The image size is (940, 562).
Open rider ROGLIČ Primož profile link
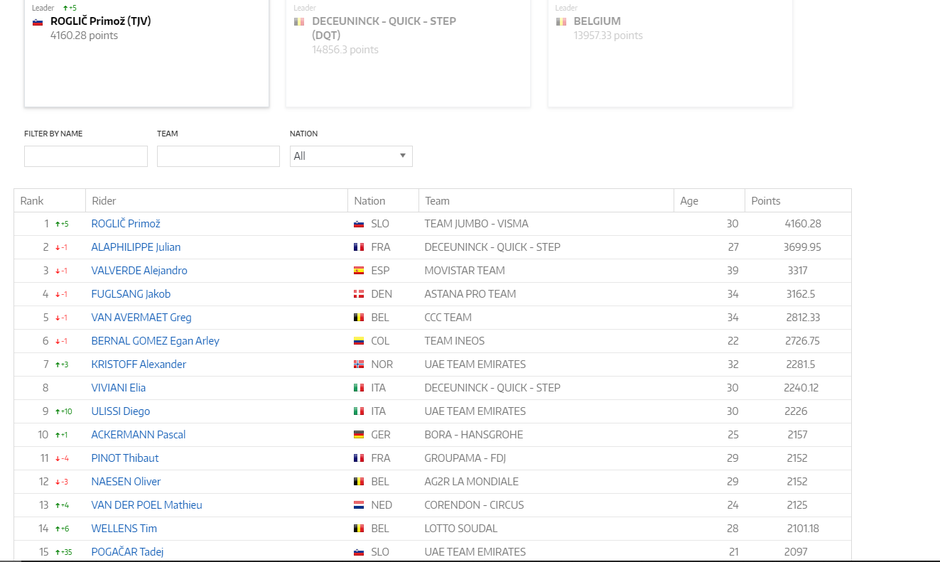coord(125,224)
